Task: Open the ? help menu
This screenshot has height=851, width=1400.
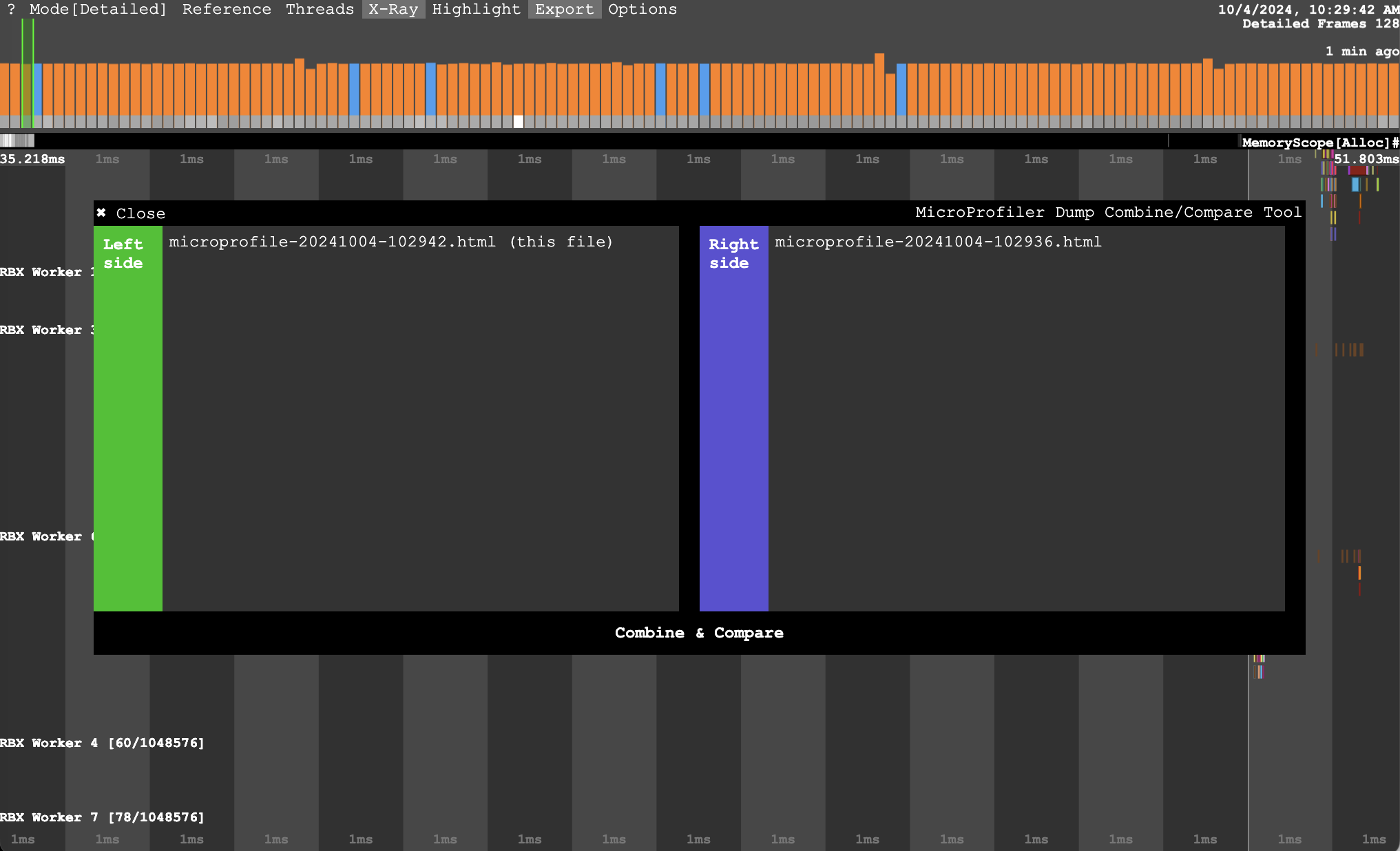Action: tap(11, 9)
